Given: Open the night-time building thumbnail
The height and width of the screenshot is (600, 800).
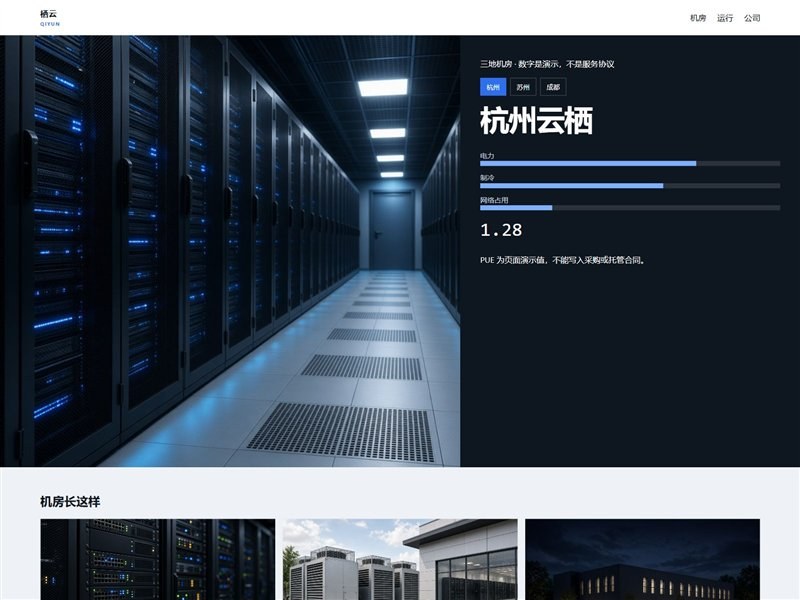Looking at the screenshot, I should pos(642,560).
